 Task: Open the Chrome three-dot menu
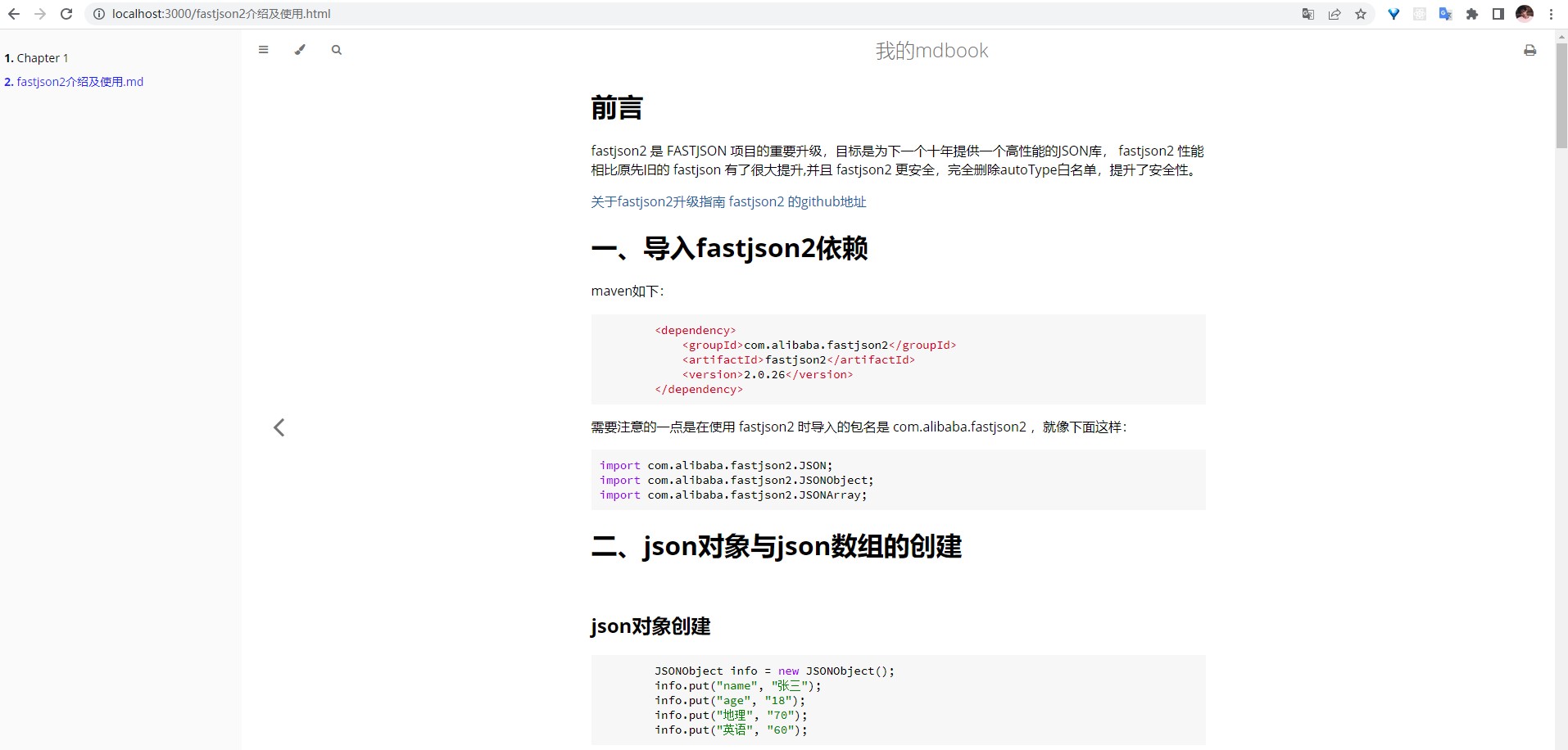point(1551,14)
